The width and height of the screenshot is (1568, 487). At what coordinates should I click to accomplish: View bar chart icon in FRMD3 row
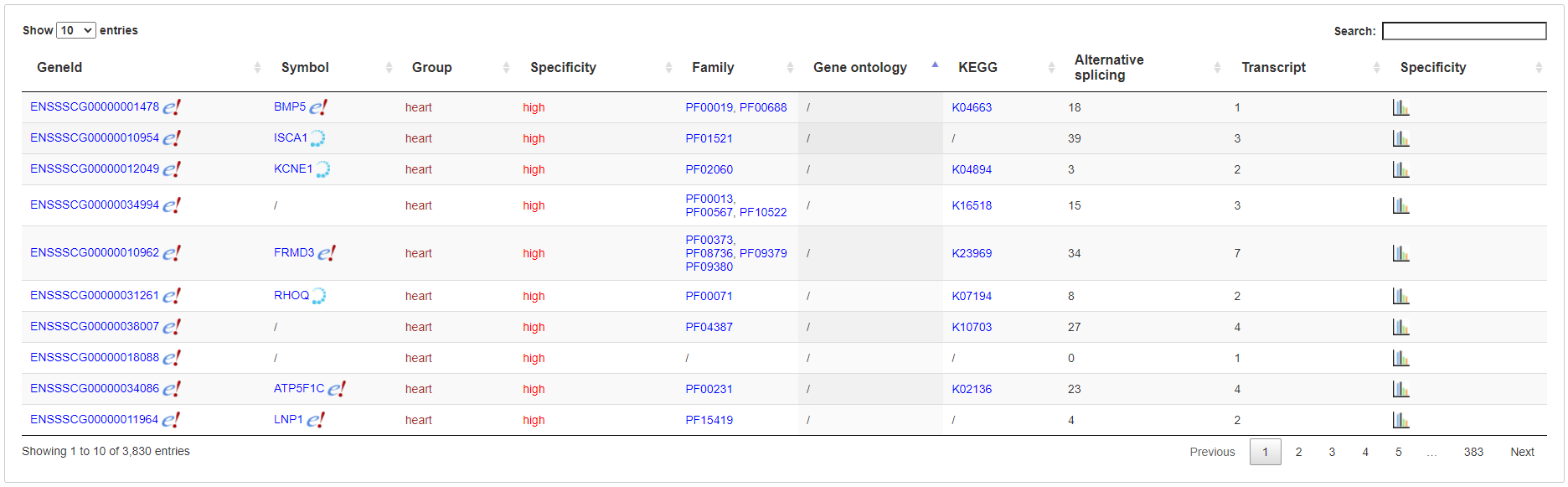pos(1401,253)
